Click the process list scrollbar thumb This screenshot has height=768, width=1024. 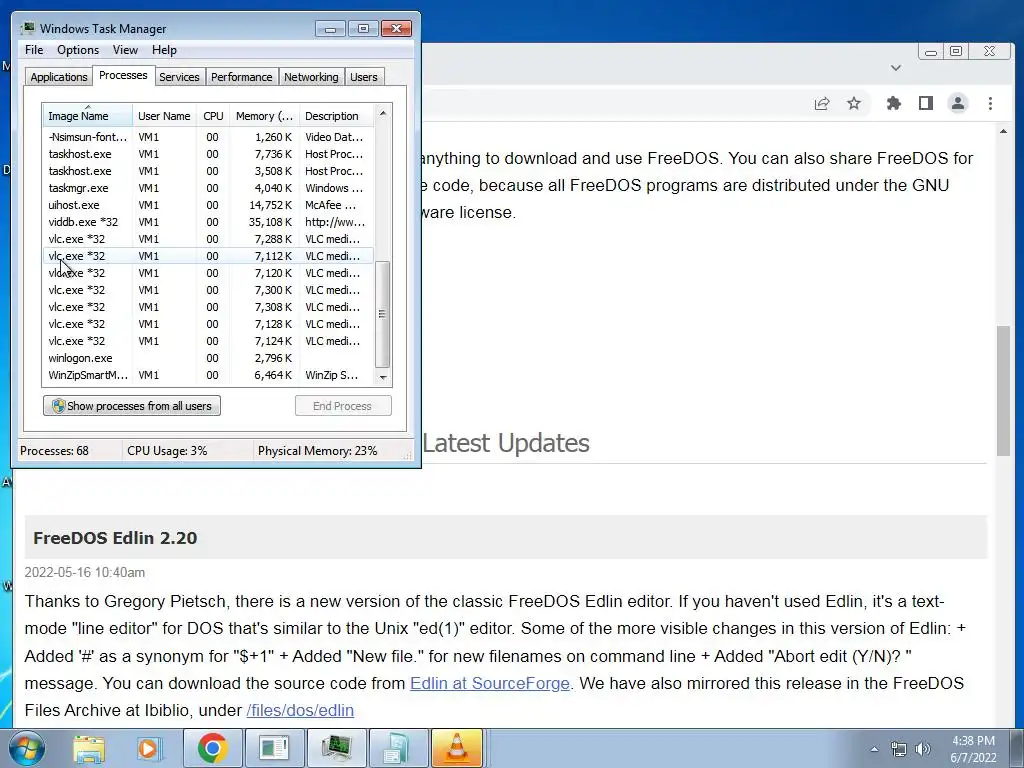click(383, 314)
